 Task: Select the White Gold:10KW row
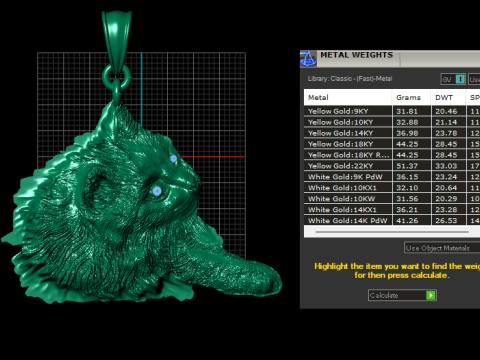[x=392, y=199]
